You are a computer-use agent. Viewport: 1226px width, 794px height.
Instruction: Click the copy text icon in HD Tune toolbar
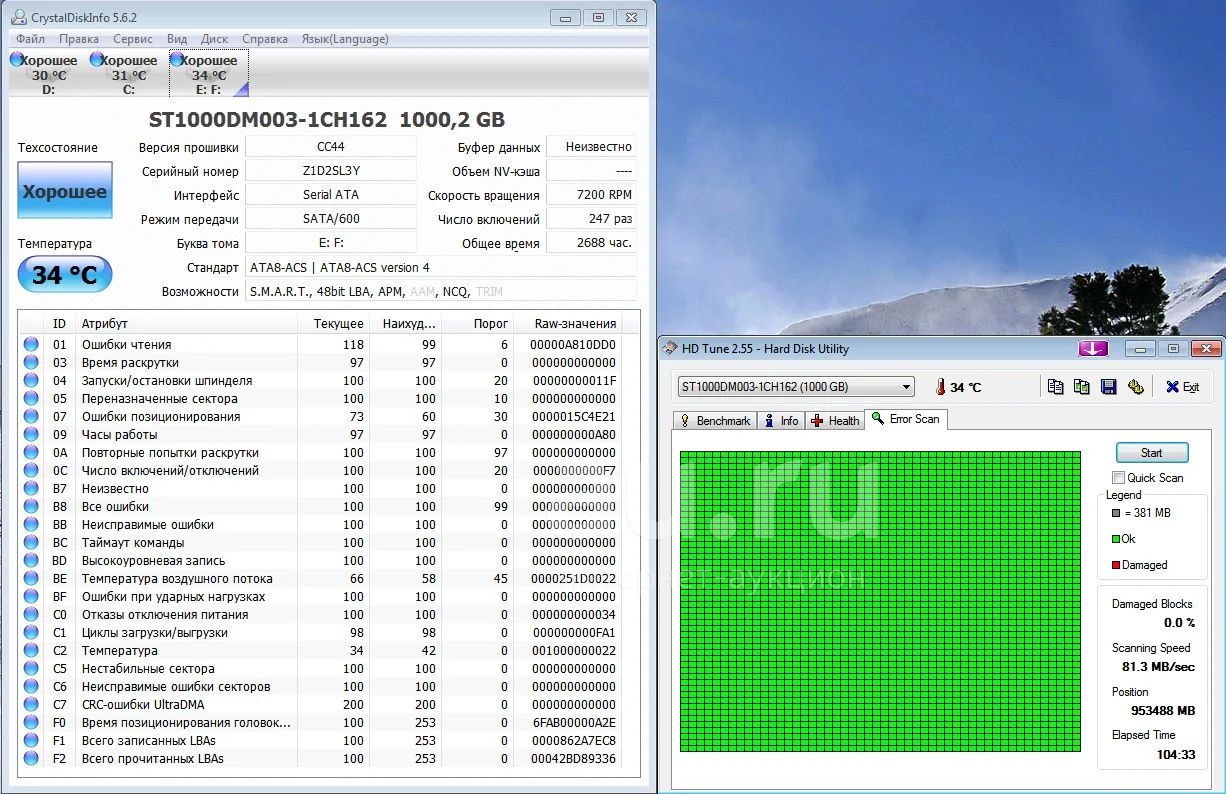coord(1056,387)
